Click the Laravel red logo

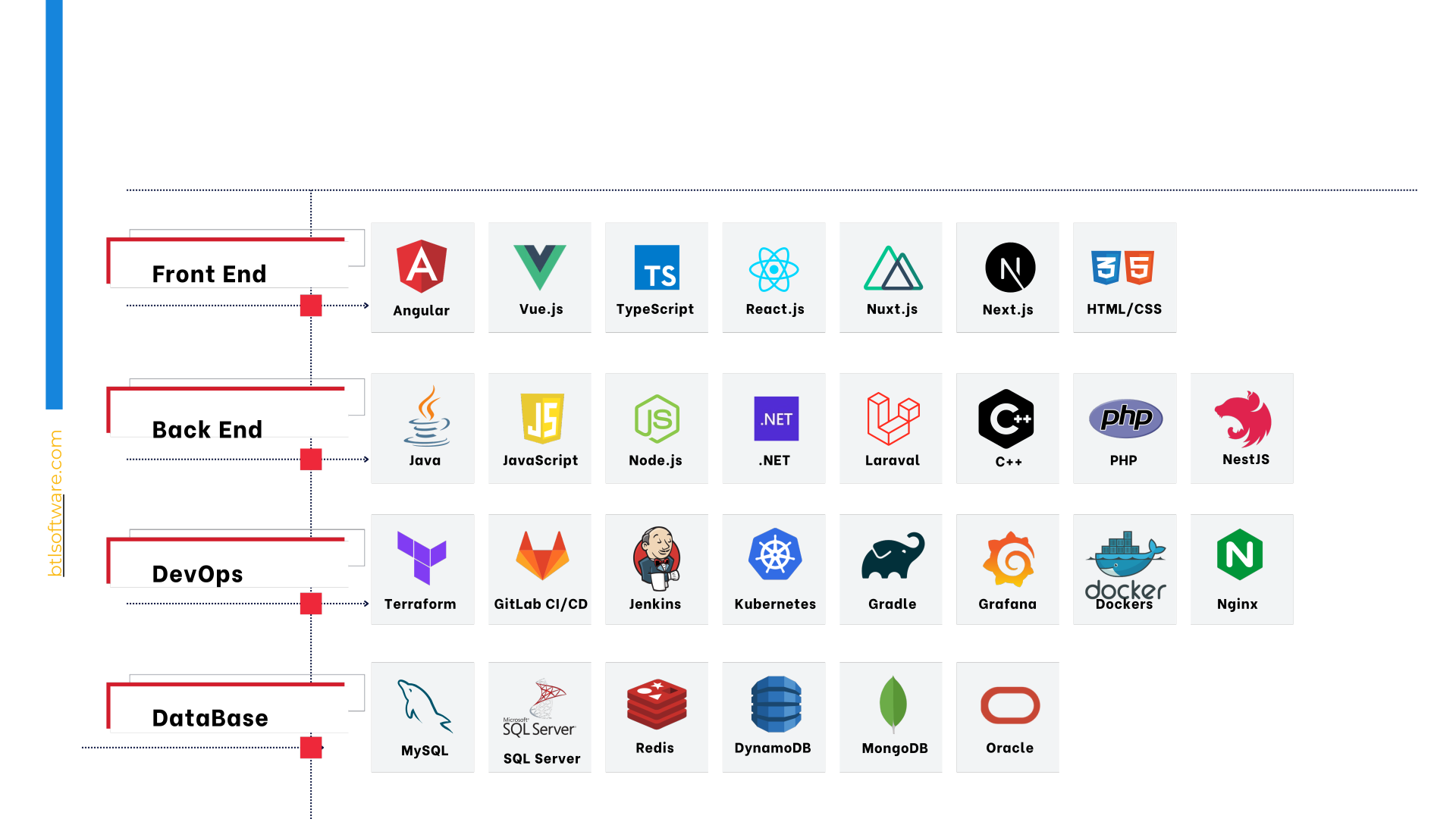893,419
